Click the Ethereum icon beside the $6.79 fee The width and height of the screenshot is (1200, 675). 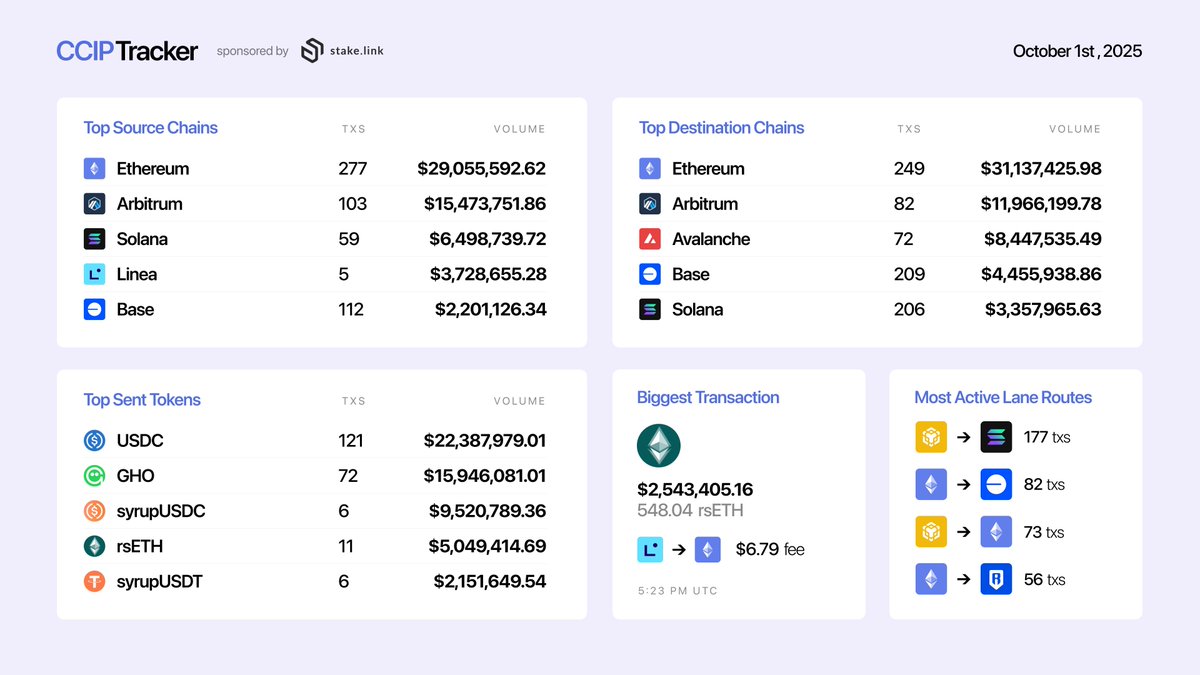click(708, 549)
